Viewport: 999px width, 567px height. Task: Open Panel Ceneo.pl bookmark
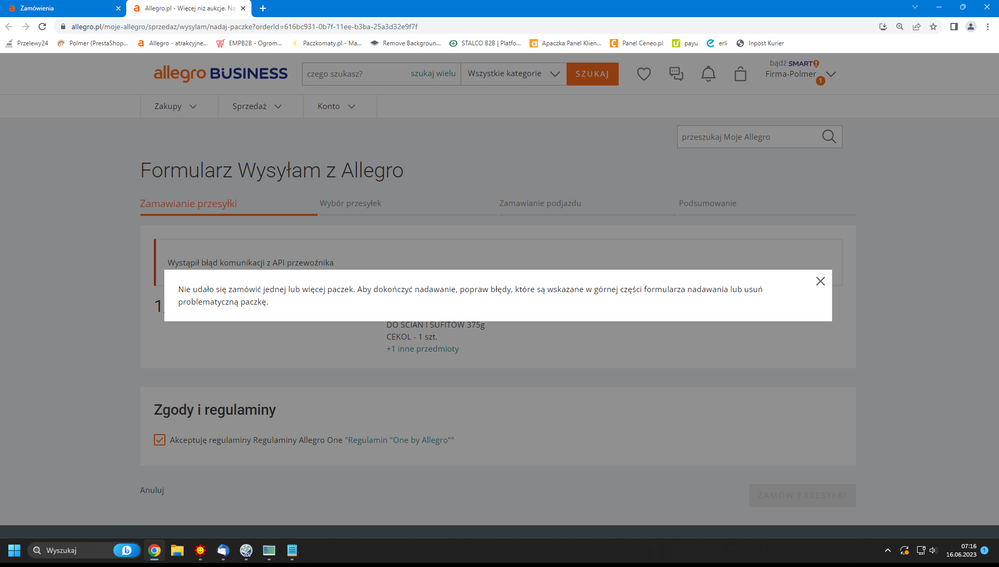pyautogui.click(x=636, y=43)
